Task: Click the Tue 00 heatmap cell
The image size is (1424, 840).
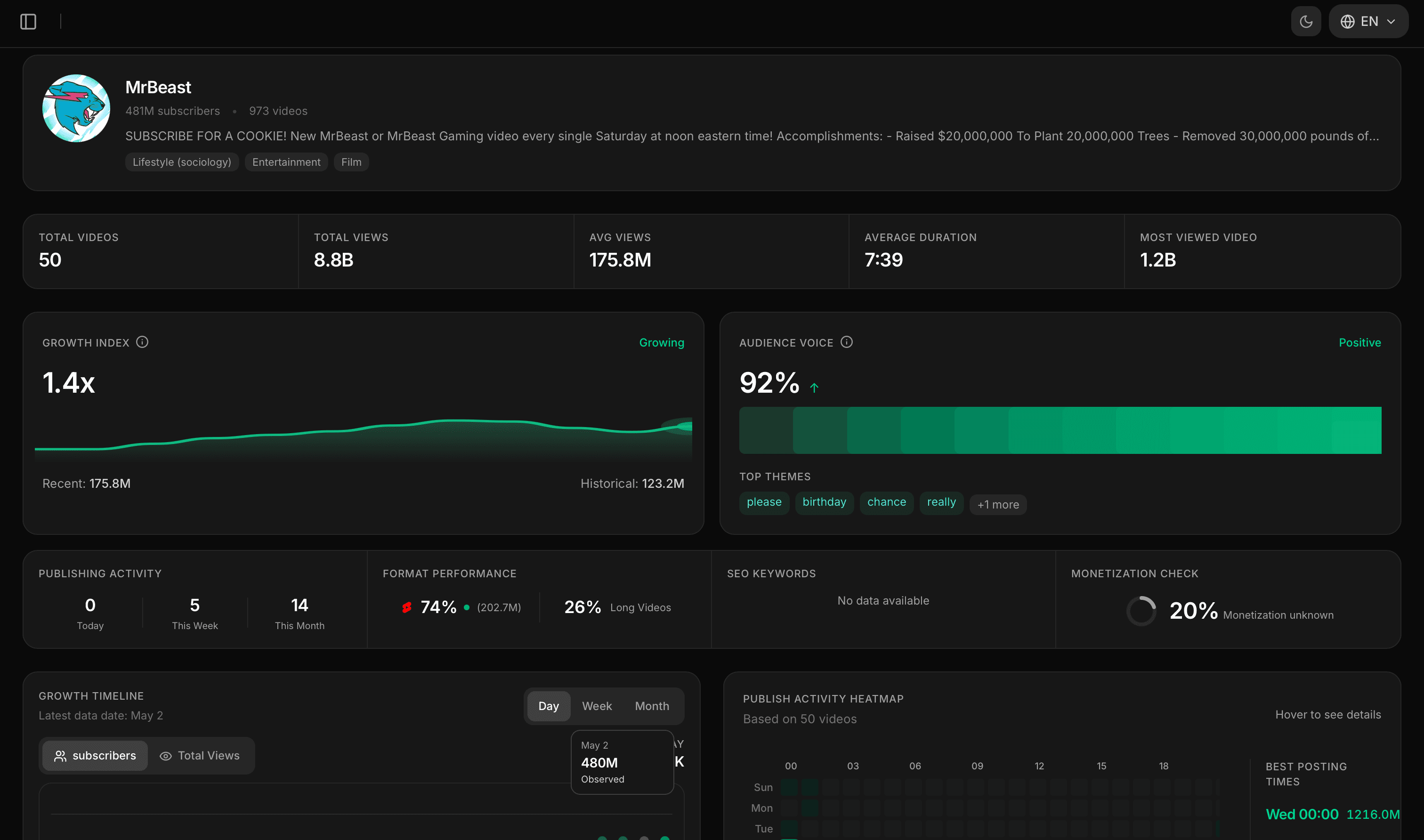Action: [789, 829]
